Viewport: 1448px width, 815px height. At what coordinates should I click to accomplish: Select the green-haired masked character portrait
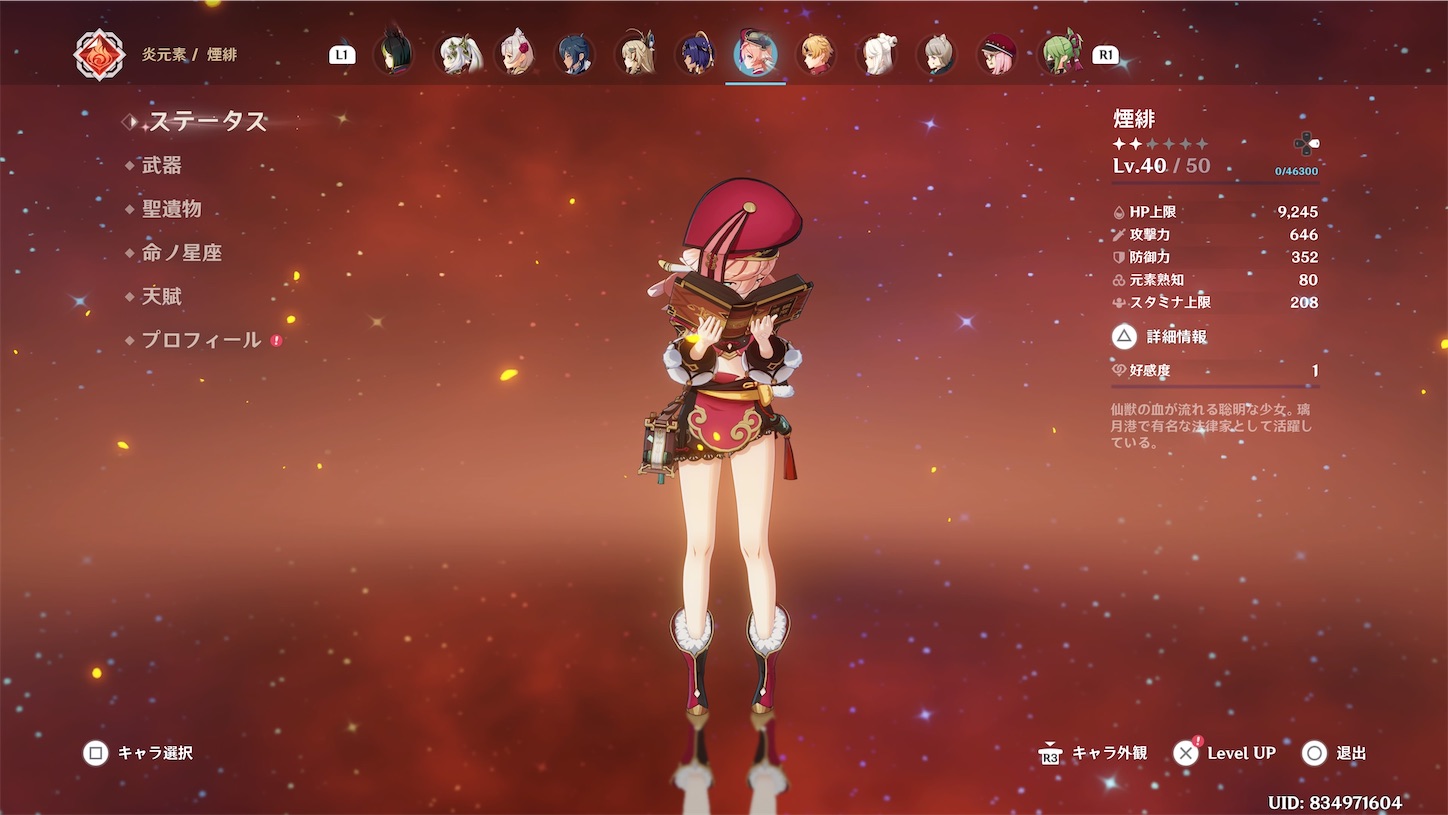click(x=1059, y=54)
